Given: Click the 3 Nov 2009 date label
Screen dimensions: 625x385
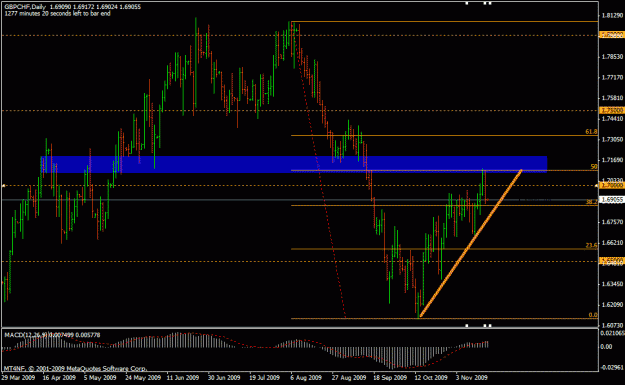Looking at the screenshot, I should point(471,377).
